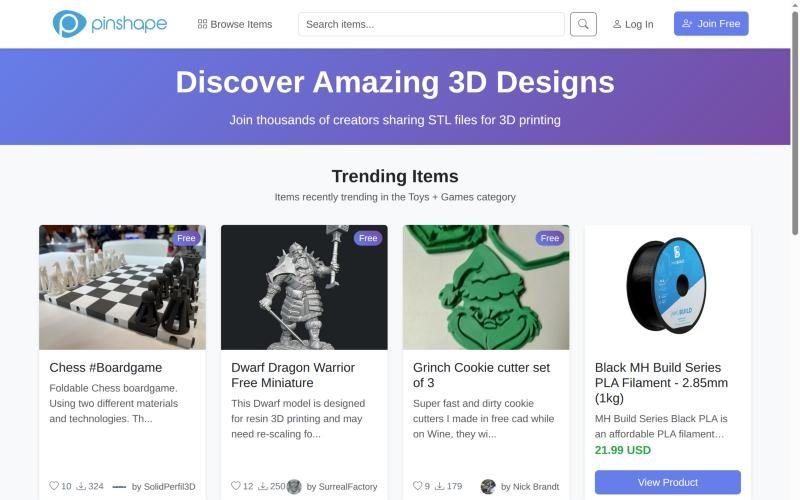Click the Trending Items heading

[395, 176]
